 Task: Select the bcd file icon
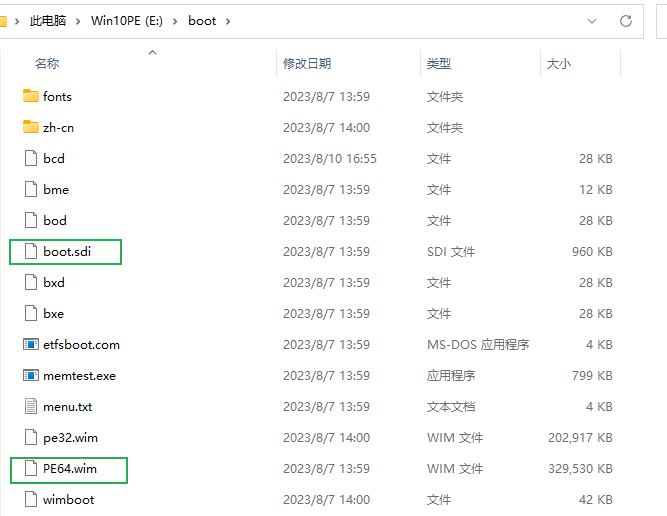coord(31,158)
